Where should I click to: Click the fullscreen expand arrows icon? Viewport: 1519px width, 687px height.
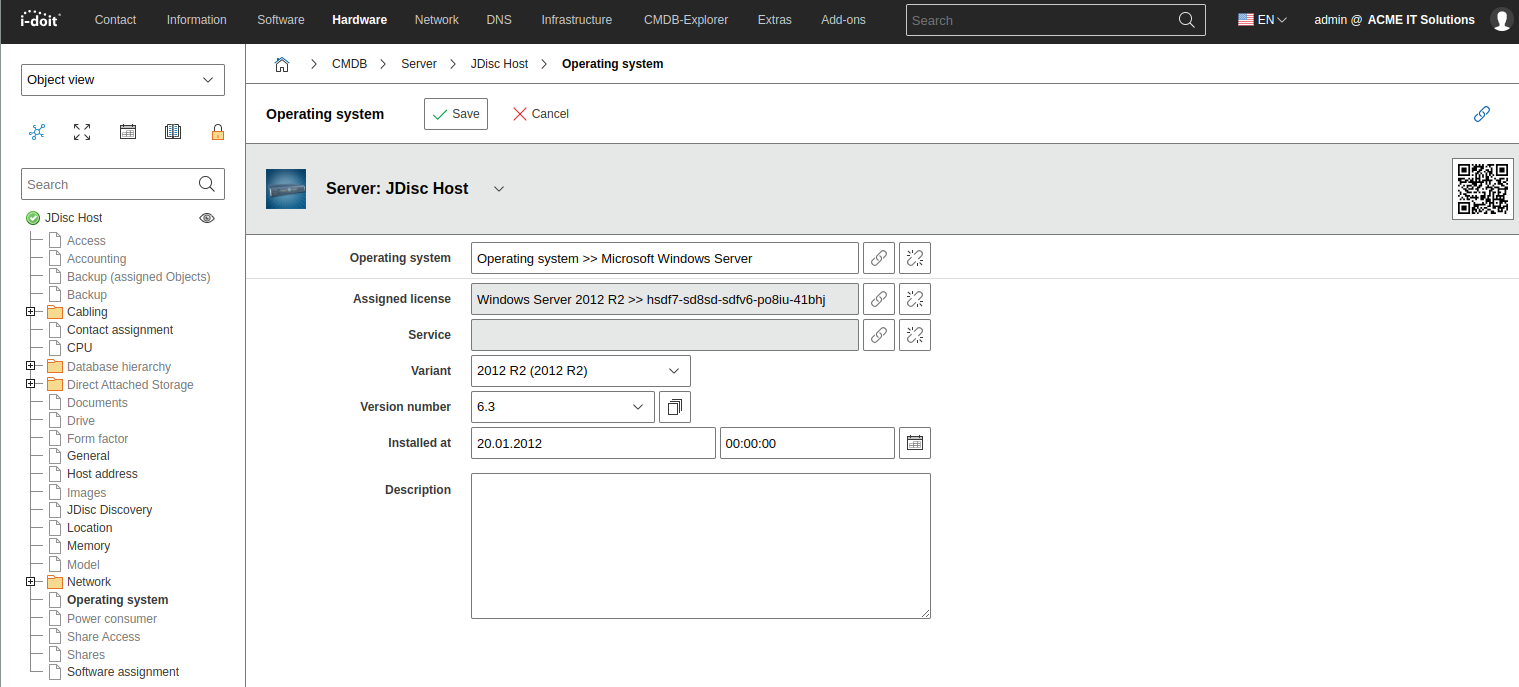pos(82,132)
